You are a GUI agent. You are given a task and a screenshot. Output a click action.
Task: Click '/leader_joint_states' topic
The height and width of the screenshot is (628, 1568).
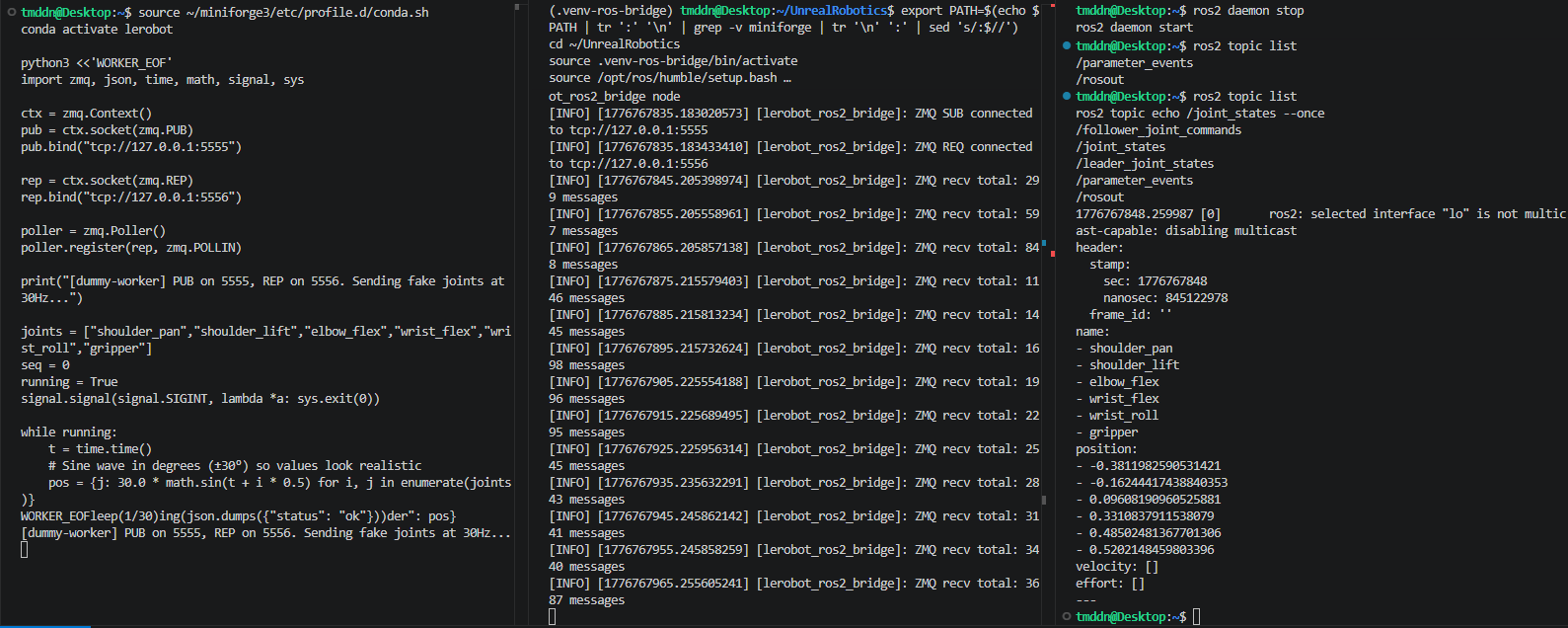(x=1145, y=163)
